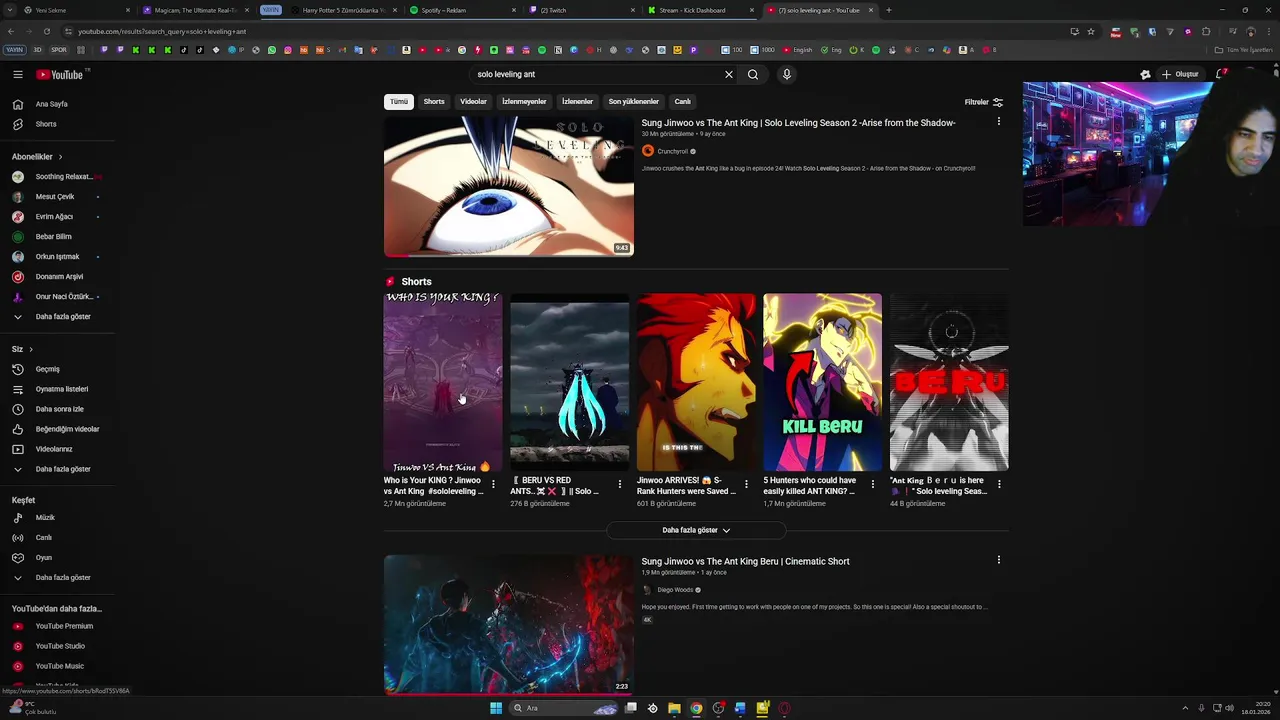Switch to the Spotify browser tab
The image size is (1280, 720).
[x=464, y=10]
